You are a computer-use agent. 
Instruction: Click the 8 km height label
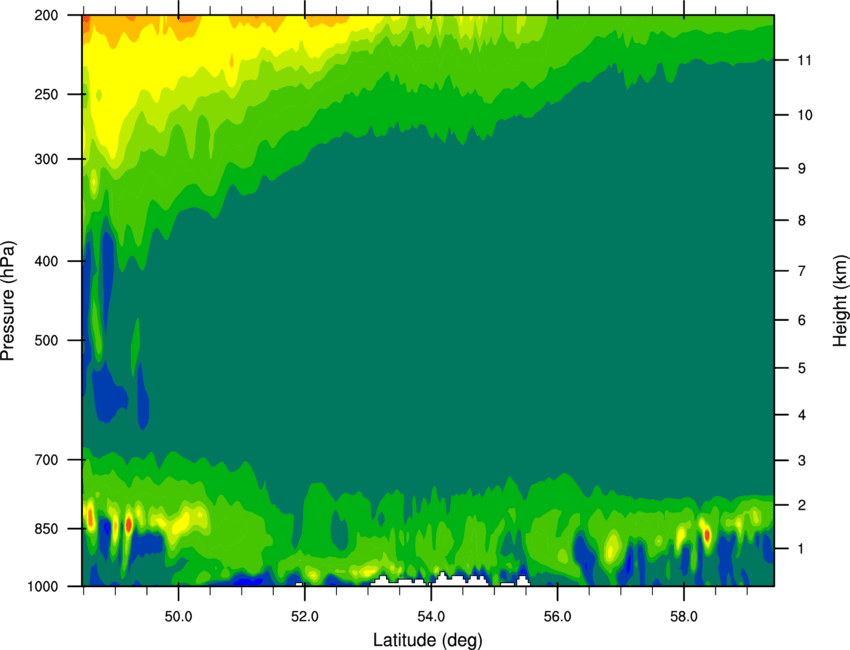(x=802, y=221)
